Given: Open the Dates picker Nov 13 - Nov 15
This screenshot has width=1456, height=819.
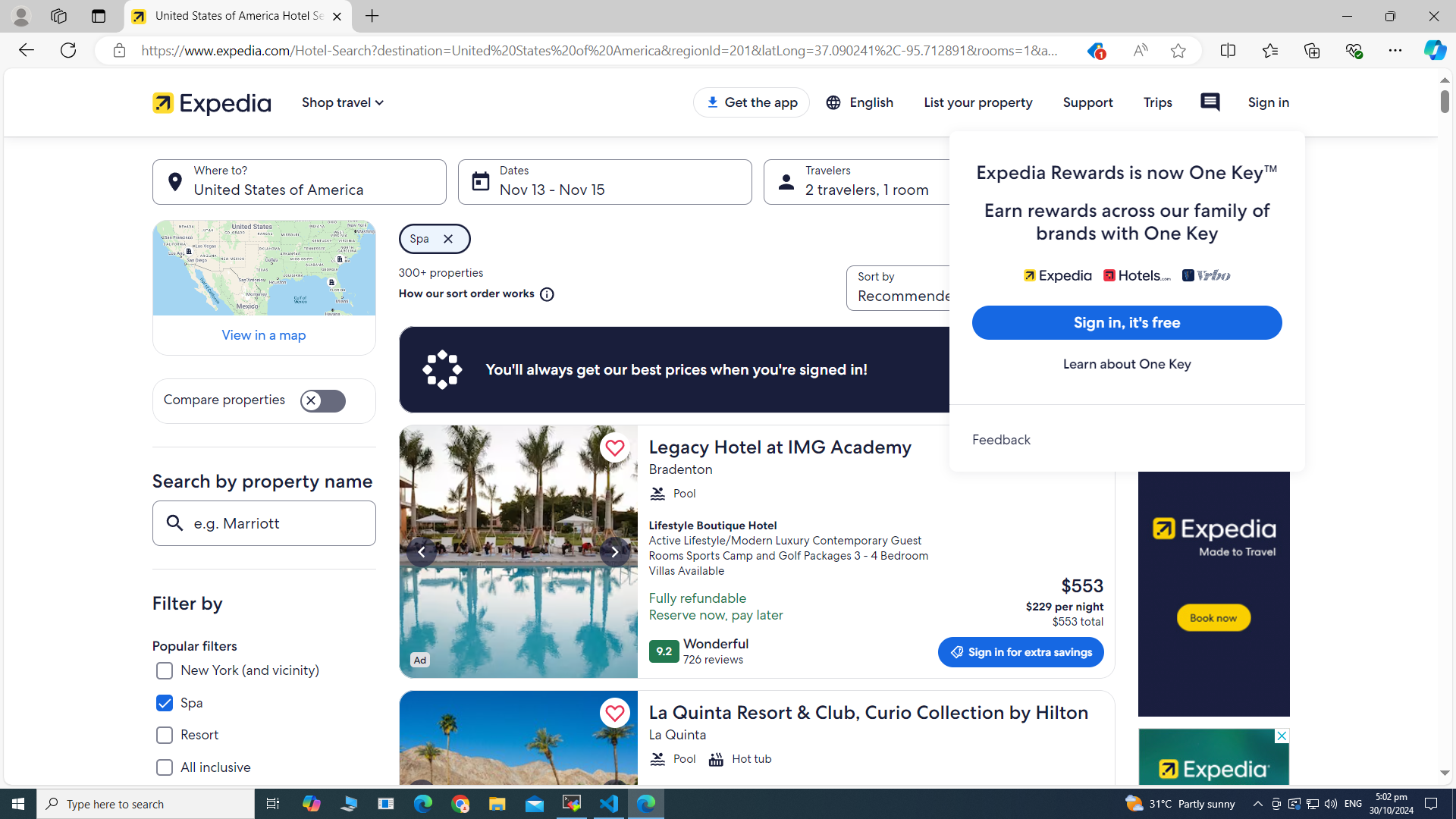Looking at the screenshot, I should [x=604, y=182].
